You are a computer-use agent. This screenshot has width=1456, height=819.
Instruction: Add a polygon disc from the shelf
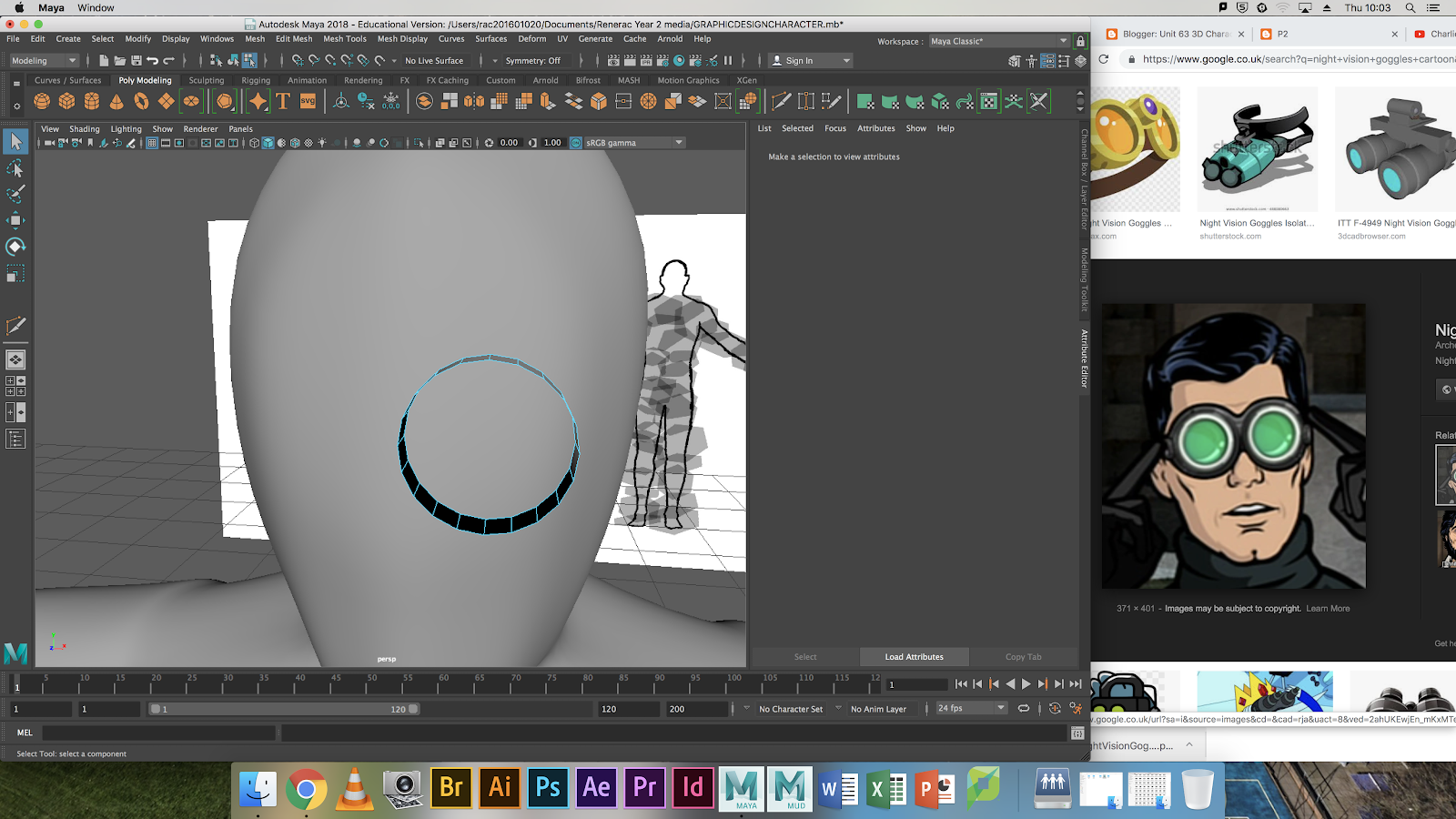click(x=191, y=102)
